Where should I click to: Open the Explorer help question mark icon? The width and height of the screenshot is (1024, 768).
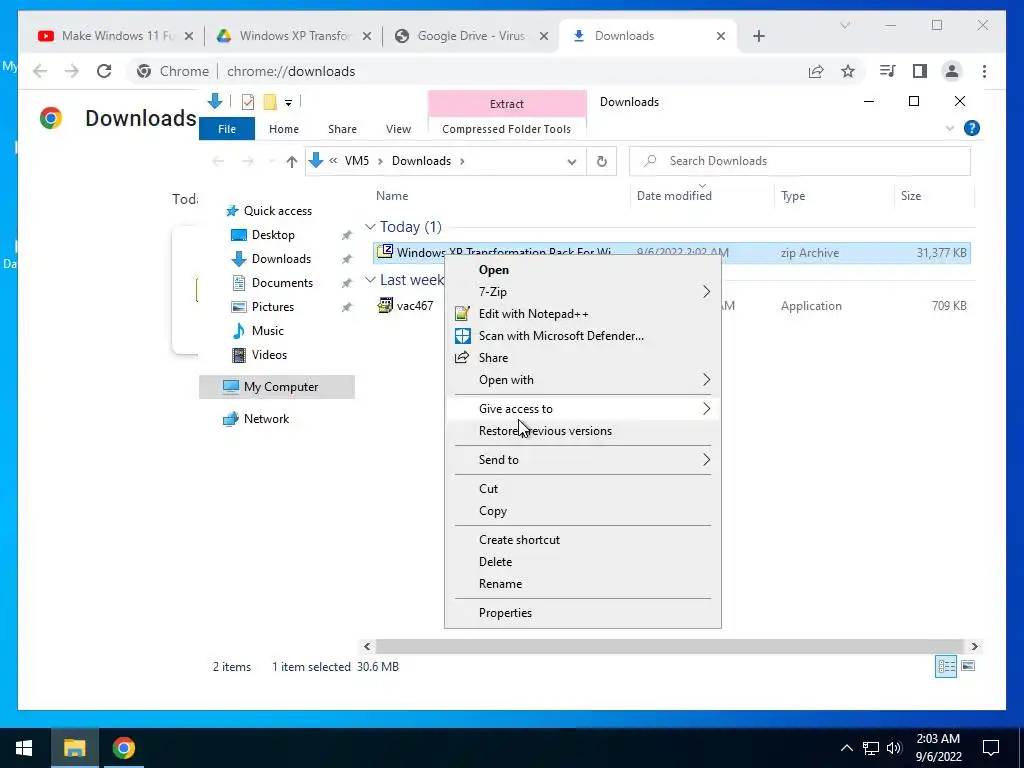coord(972,128)
